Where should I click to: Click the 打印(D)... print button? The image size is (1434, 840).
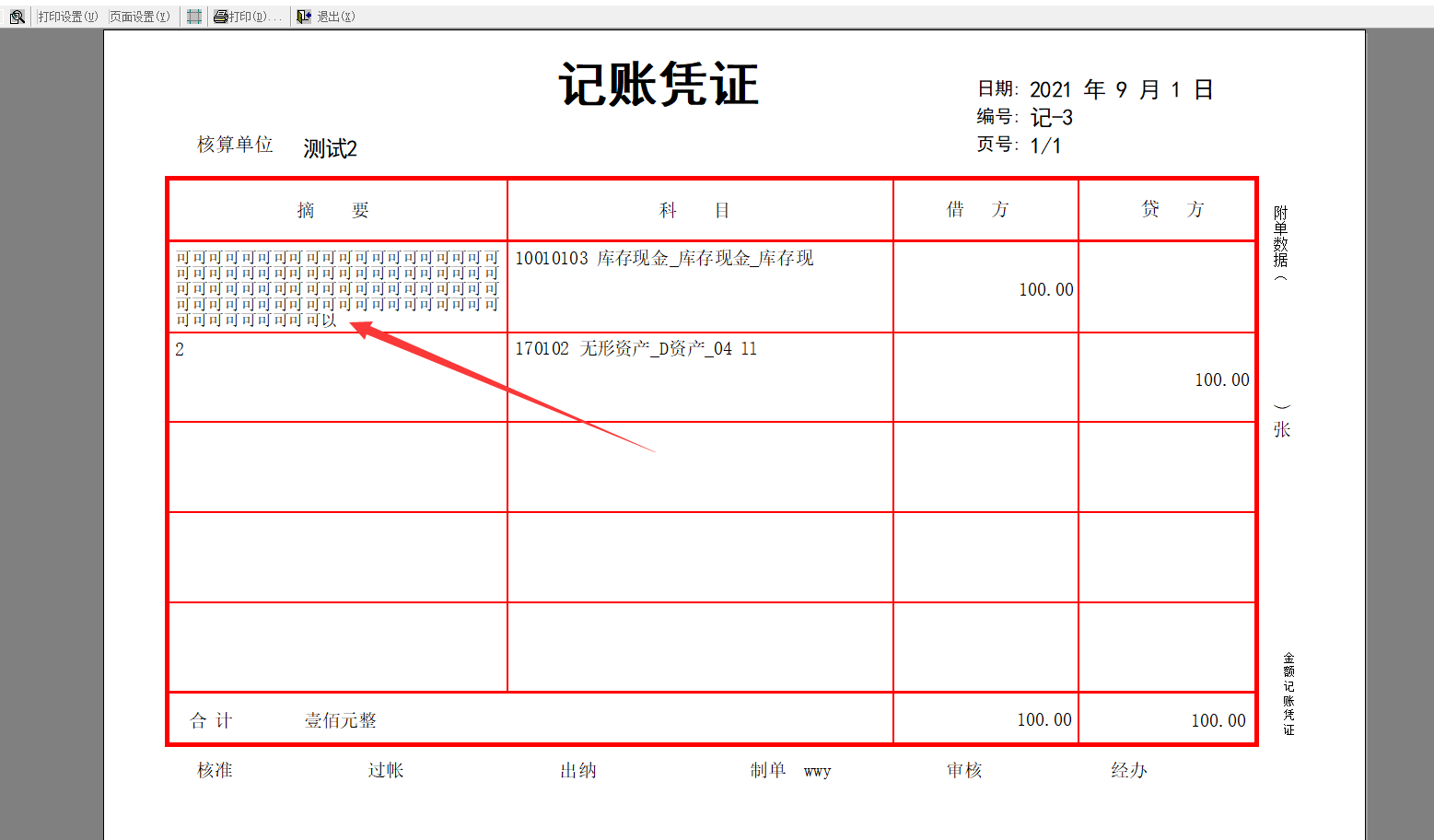pos(248,17)
